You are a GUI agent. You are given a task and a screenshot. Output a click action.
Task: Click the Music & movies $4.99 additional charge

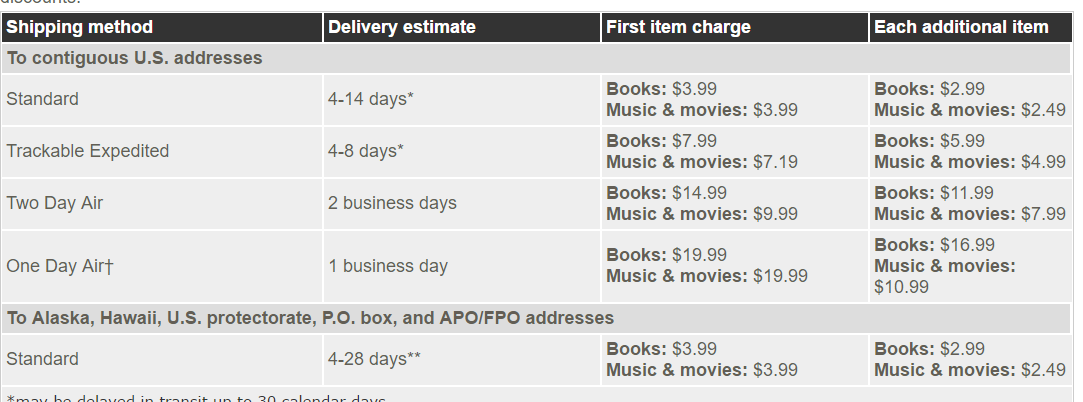click(x=970, y=162)
